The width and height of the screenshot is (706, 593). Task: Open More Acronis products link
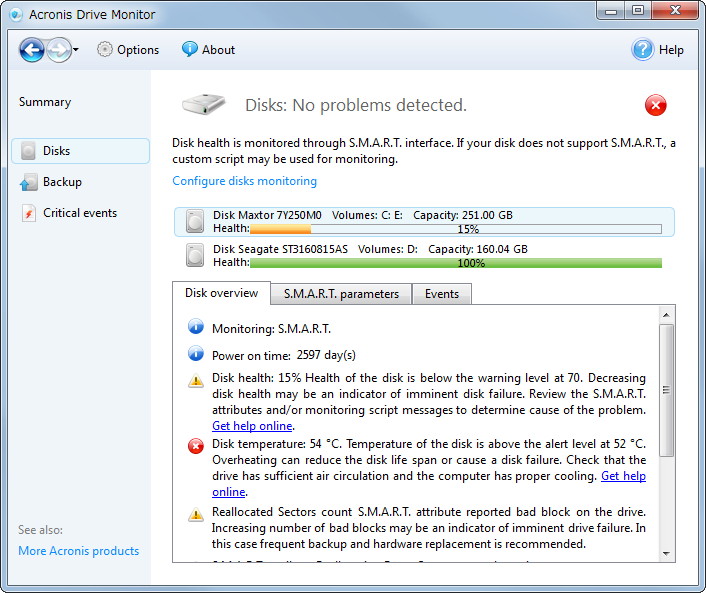tap(79, 551)
